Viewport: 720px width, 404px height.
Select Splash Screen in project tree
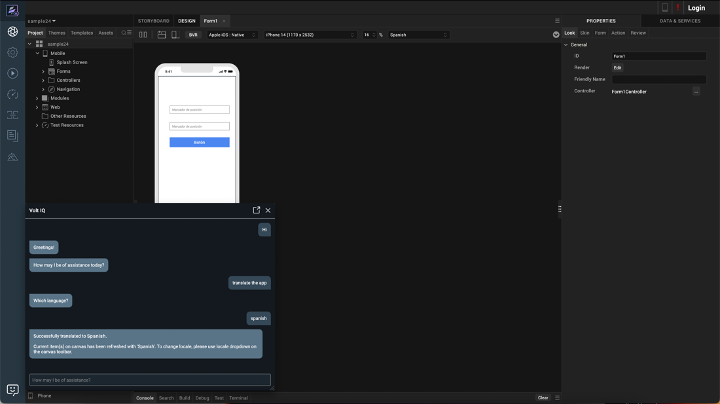pyautogui.click(x=72, y=62)
